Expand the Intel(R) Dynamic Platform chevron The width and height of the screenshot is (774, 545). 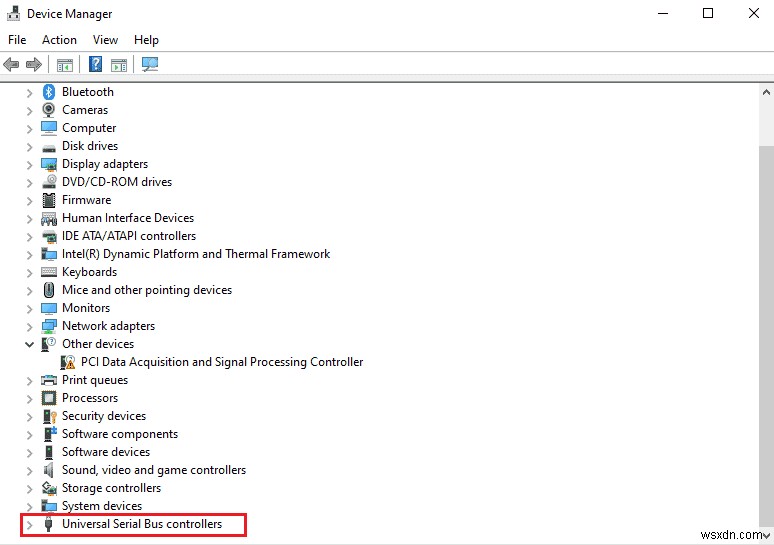point(29,255)
